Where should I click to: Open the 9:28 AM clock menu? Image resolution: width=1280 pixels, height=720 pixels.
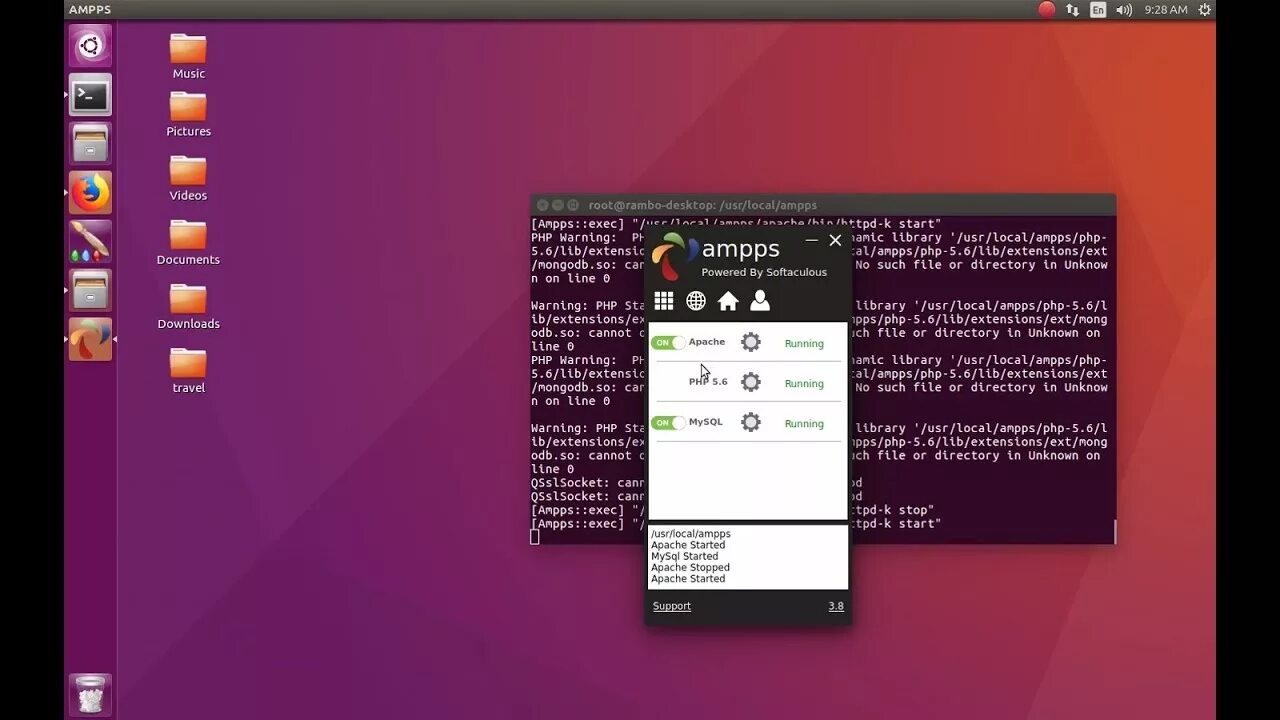pos(1166,9)
